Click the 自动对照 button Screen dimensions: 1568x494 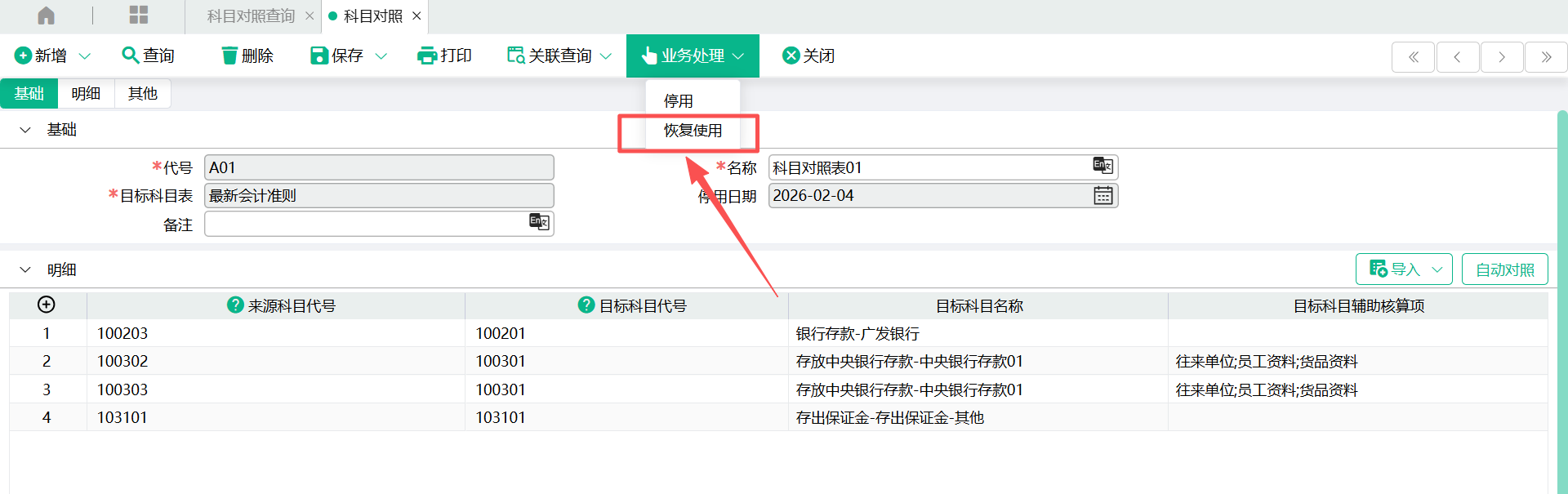tap(1504, 269)
